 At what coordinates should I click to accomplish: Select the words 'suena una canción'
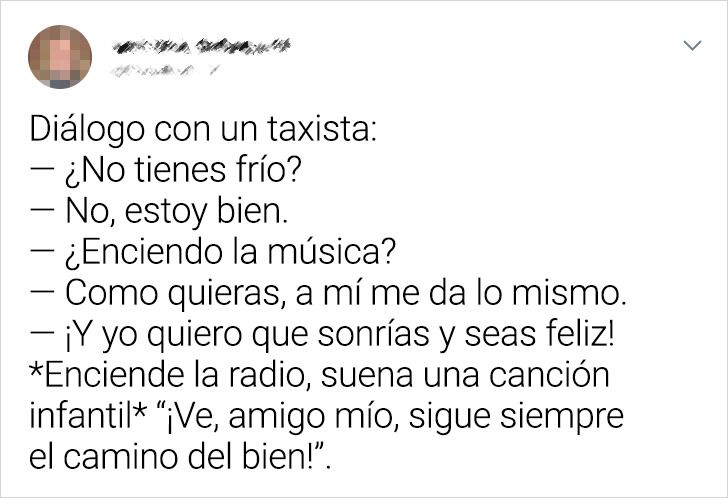coord(465,375)
